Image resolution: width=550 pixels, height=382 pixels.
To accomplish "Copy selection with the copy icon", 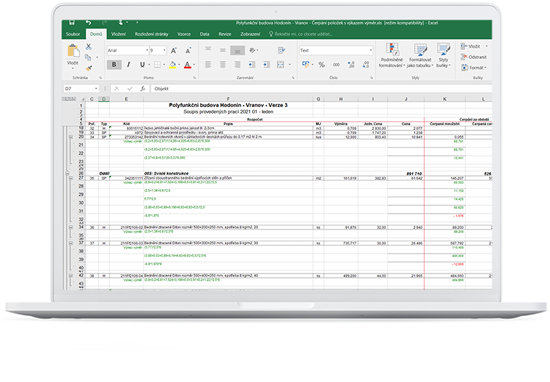I will 88,57.
